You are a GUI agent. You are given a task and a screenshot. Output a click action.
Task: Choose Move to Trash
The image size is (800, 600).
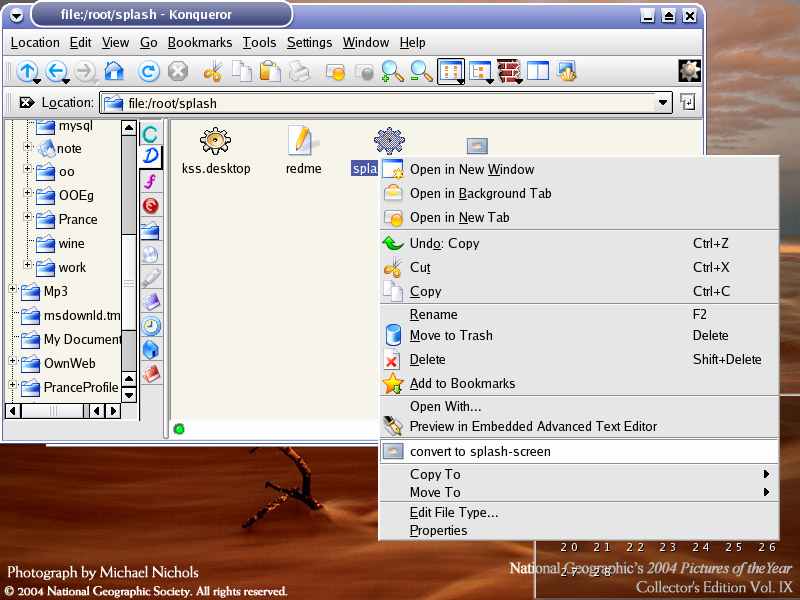579,335
